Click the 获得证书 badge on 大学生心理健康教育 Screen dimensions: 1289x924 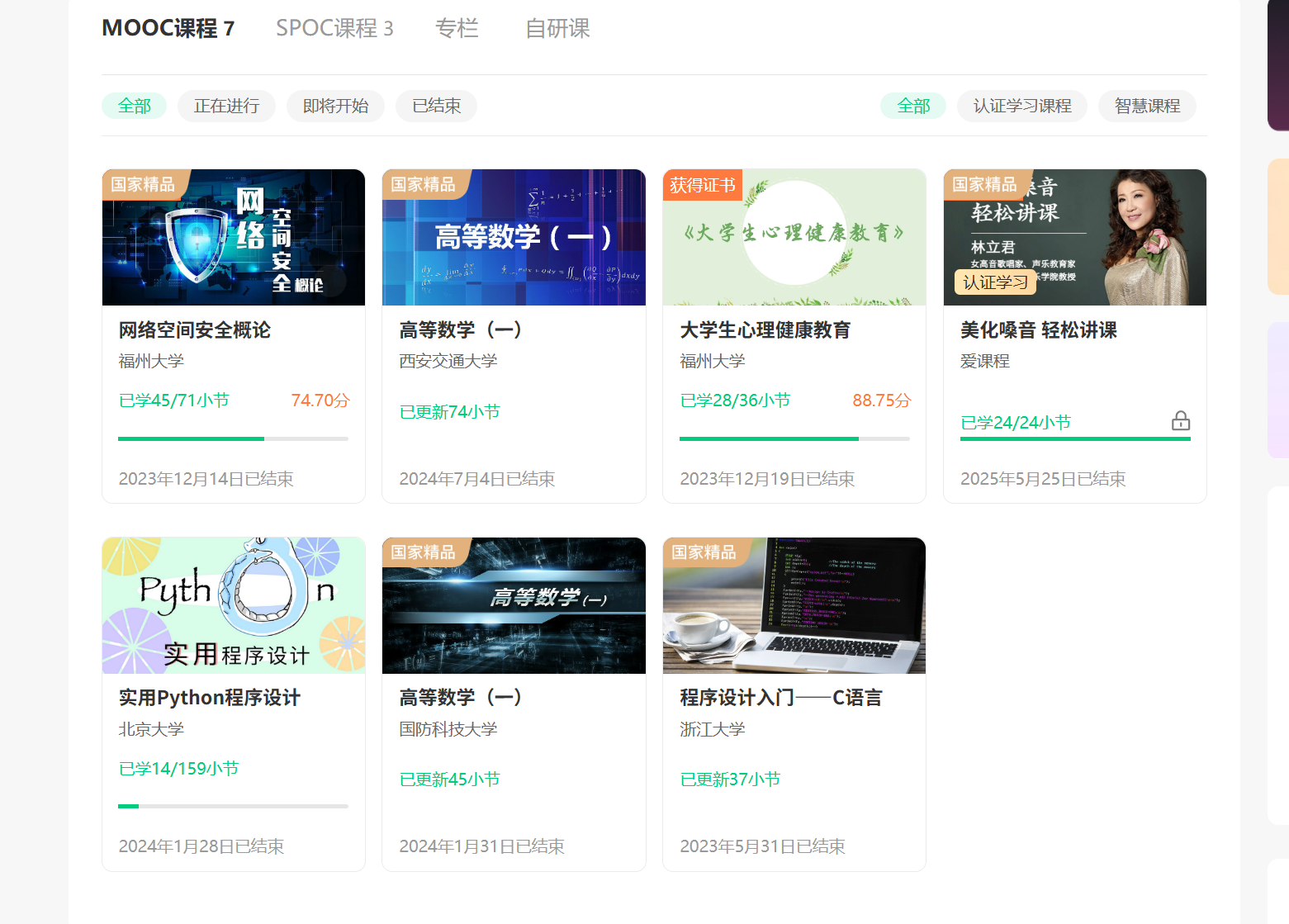702,185
